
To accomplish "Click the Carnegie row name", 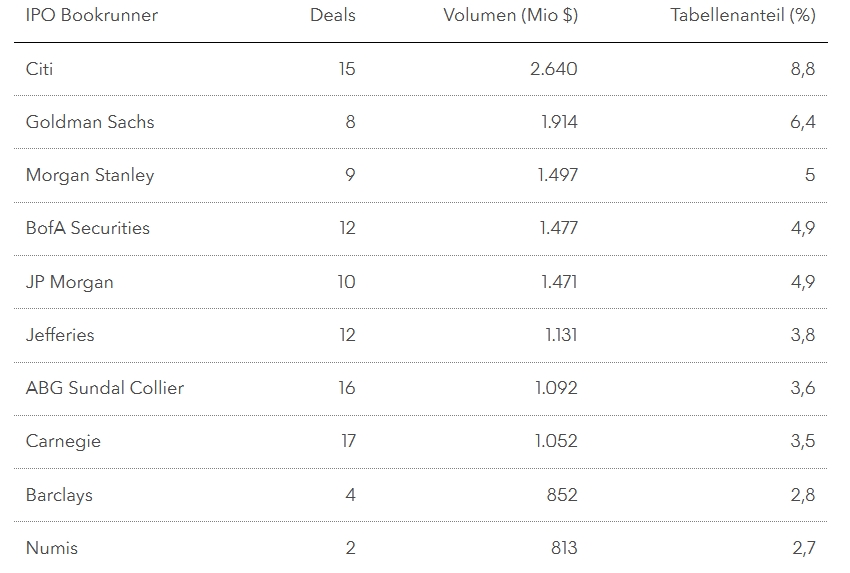I will 63,441.
